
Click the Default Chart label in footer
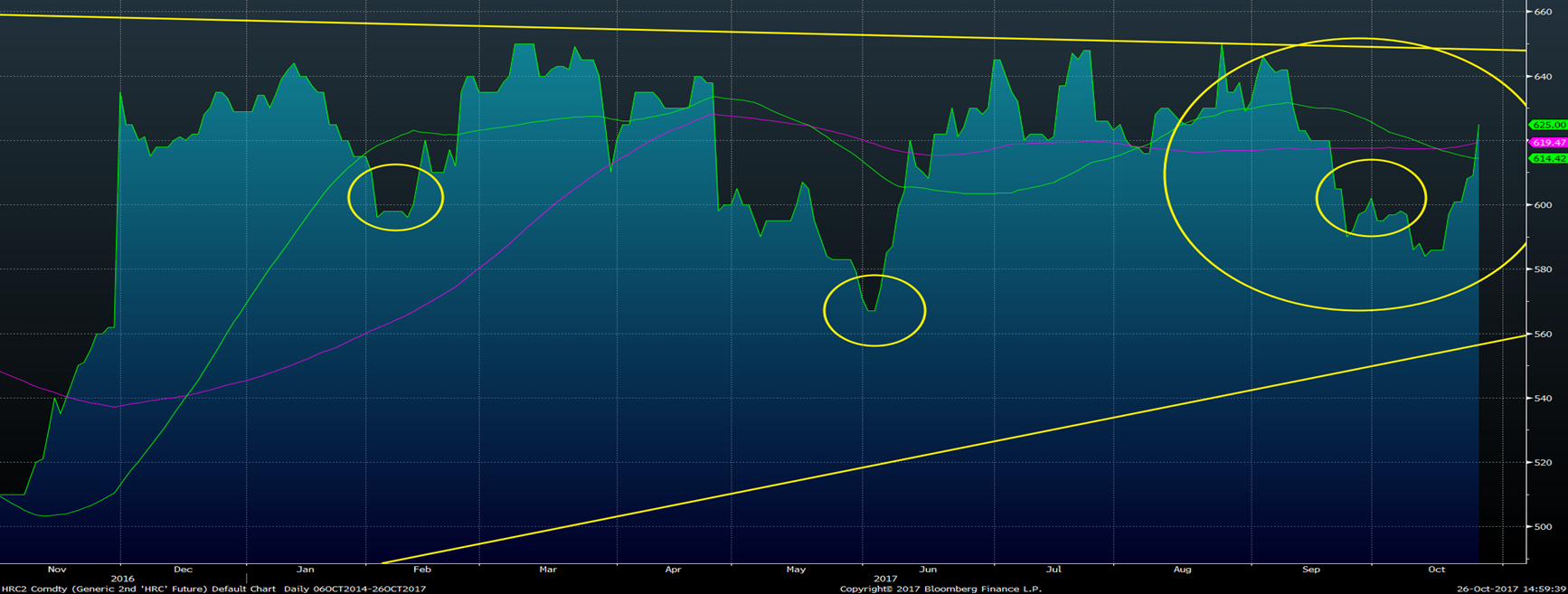(x=244, y=589)
